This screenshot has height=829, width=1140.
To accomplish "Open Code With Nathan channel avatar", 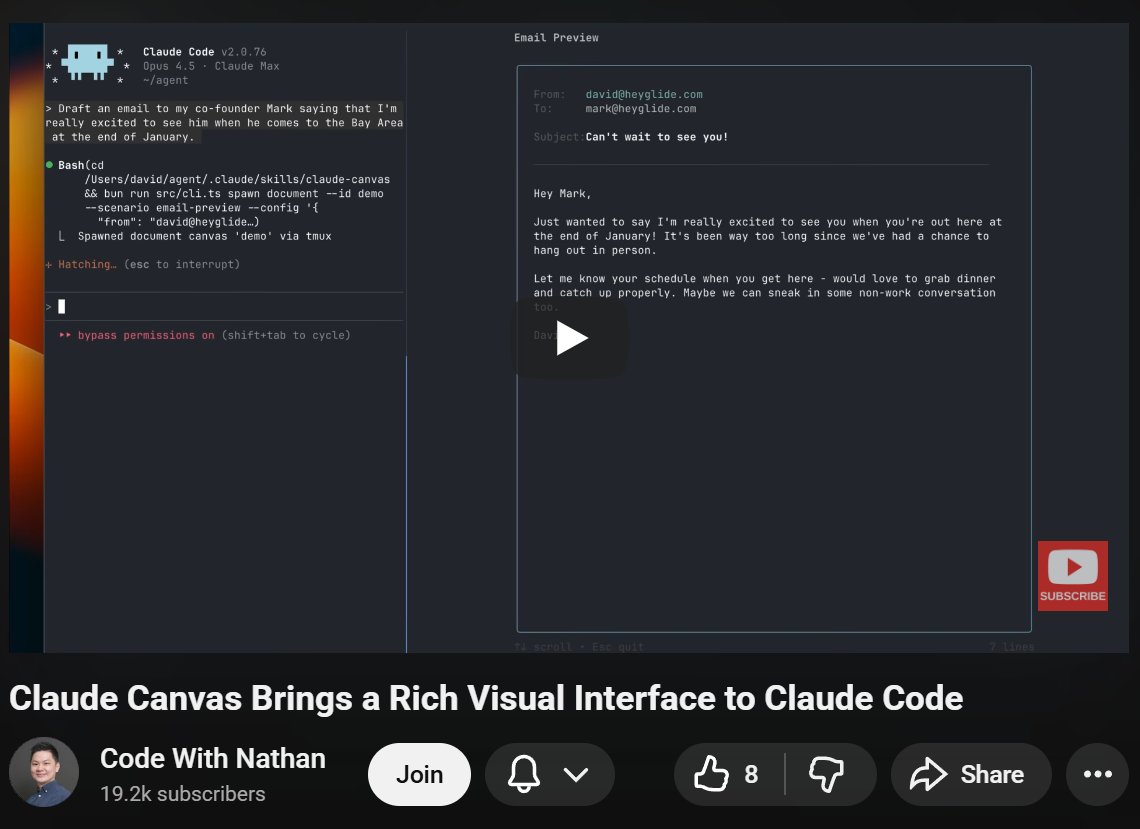I will pos(44,772).
